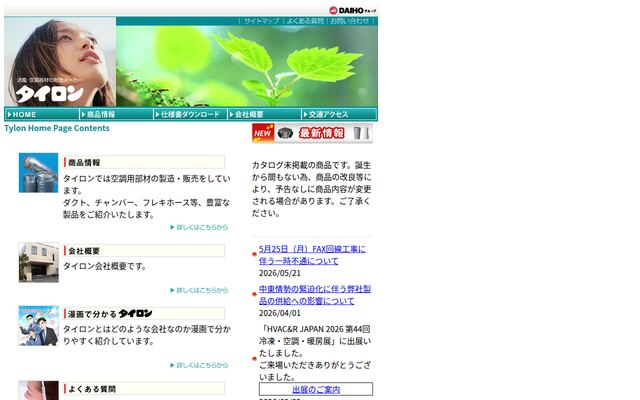The height and width of the screenshot is (400, 640).
Task: Click the 会社概要 section heading
Action: (144, 251)
